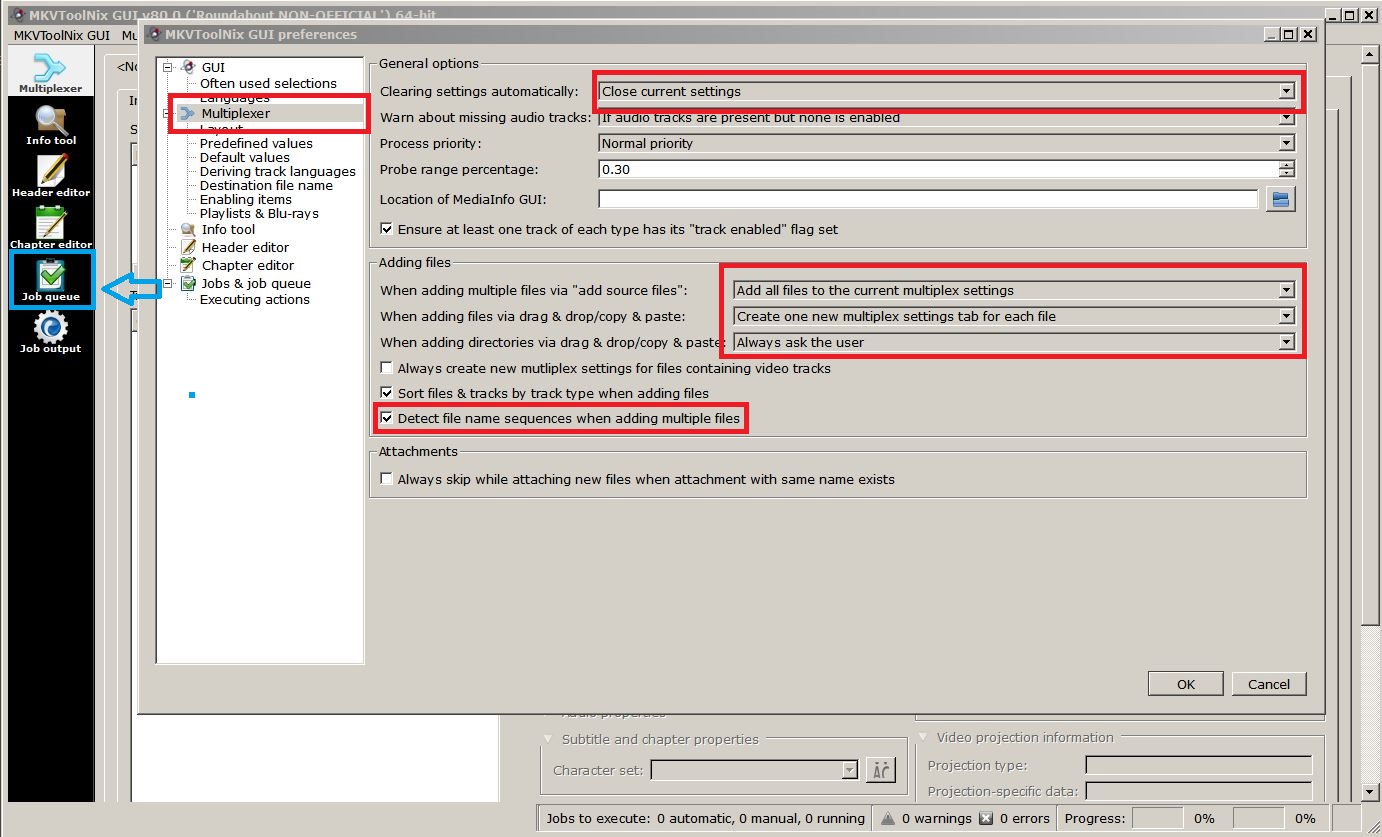Select 'Enabling items' in tree
This screenshot has width=1382, height=837.
click(x=246, y=199)
